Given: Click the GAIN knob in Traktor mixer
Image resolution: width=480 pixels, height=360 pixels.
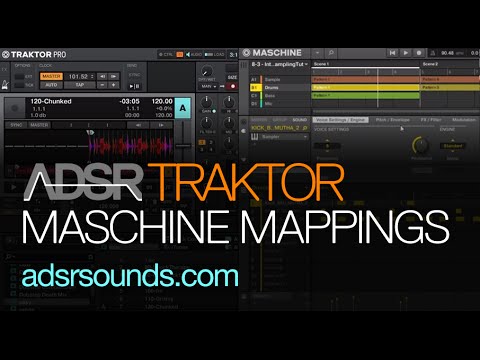Looking at the screenshot, I should (207, 102).
